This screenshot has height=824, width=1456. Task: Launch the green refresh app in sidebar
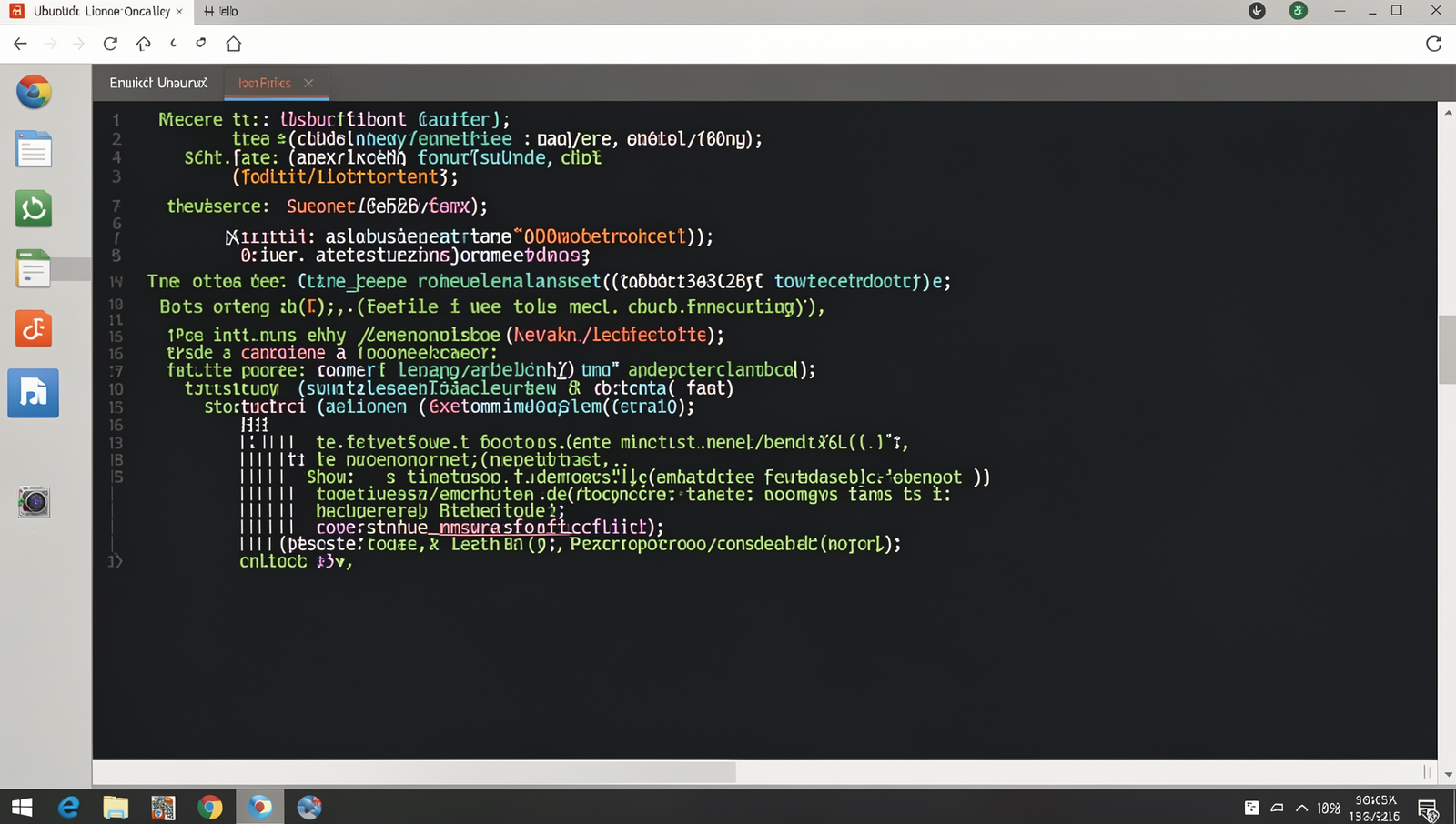pos(34,209)
